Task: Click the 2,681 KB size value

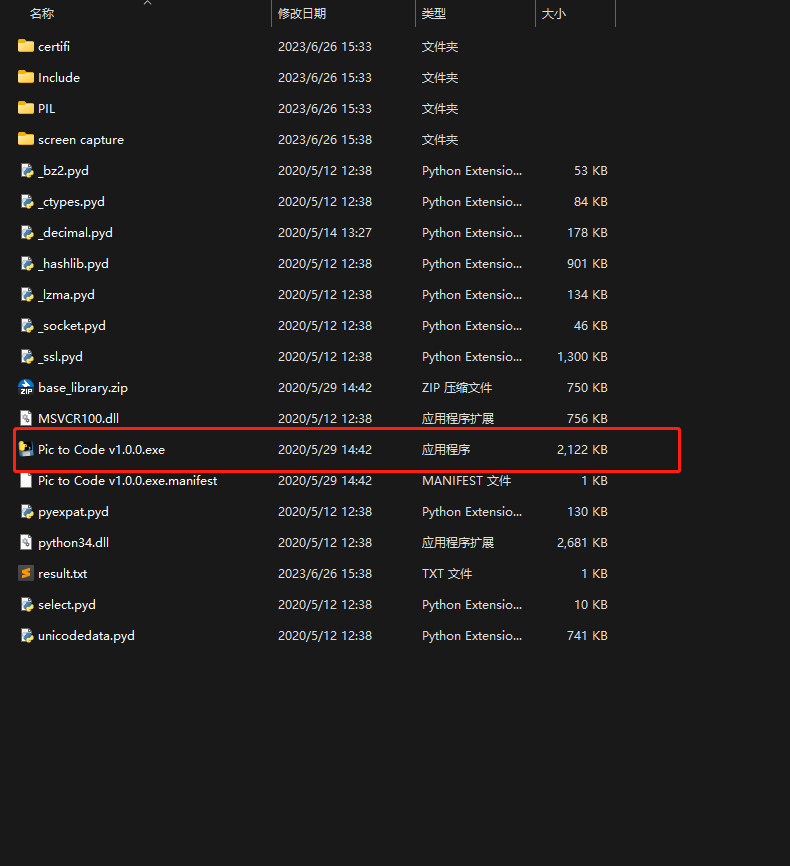Action: [x=582, y=542]
